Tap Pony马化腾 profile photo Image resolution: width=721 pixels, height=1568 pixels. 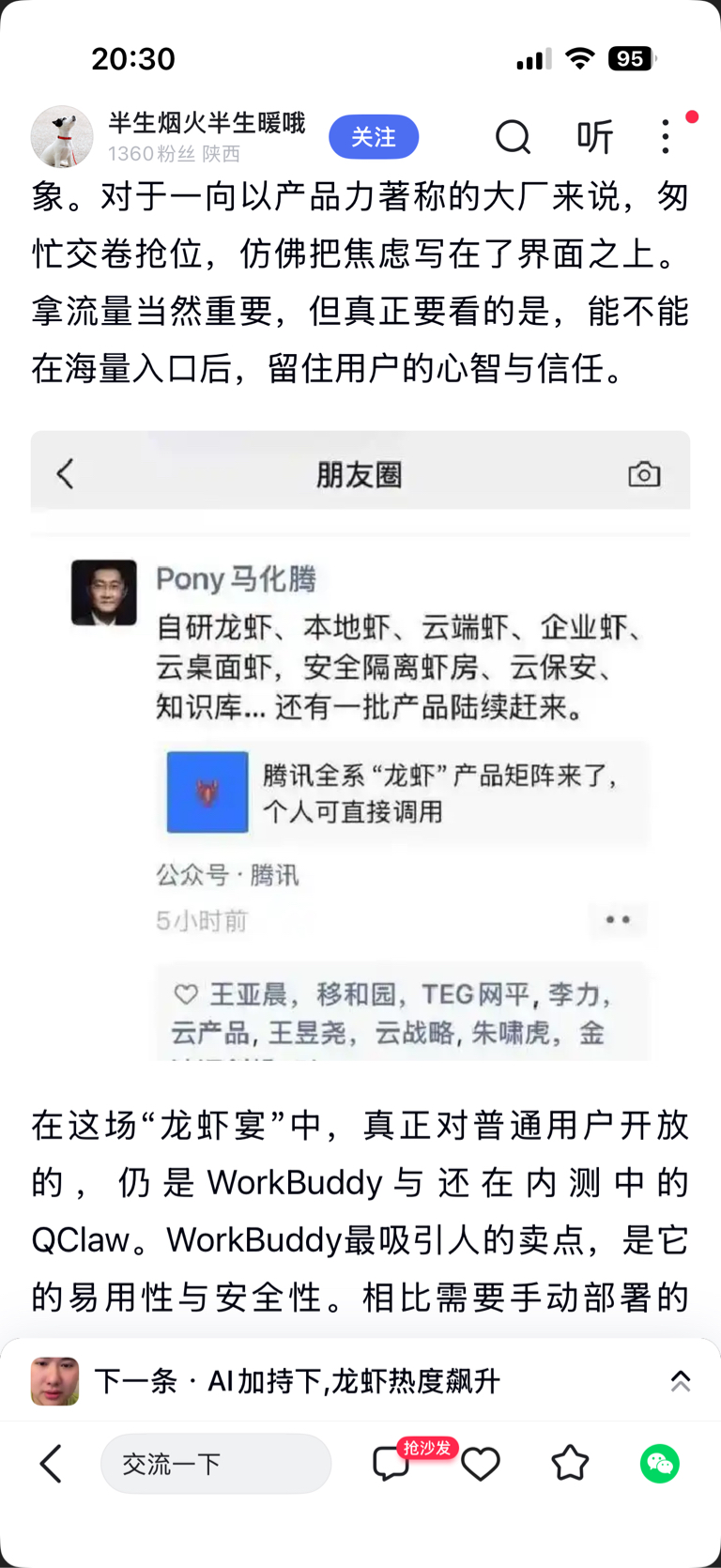pos(104,592)
